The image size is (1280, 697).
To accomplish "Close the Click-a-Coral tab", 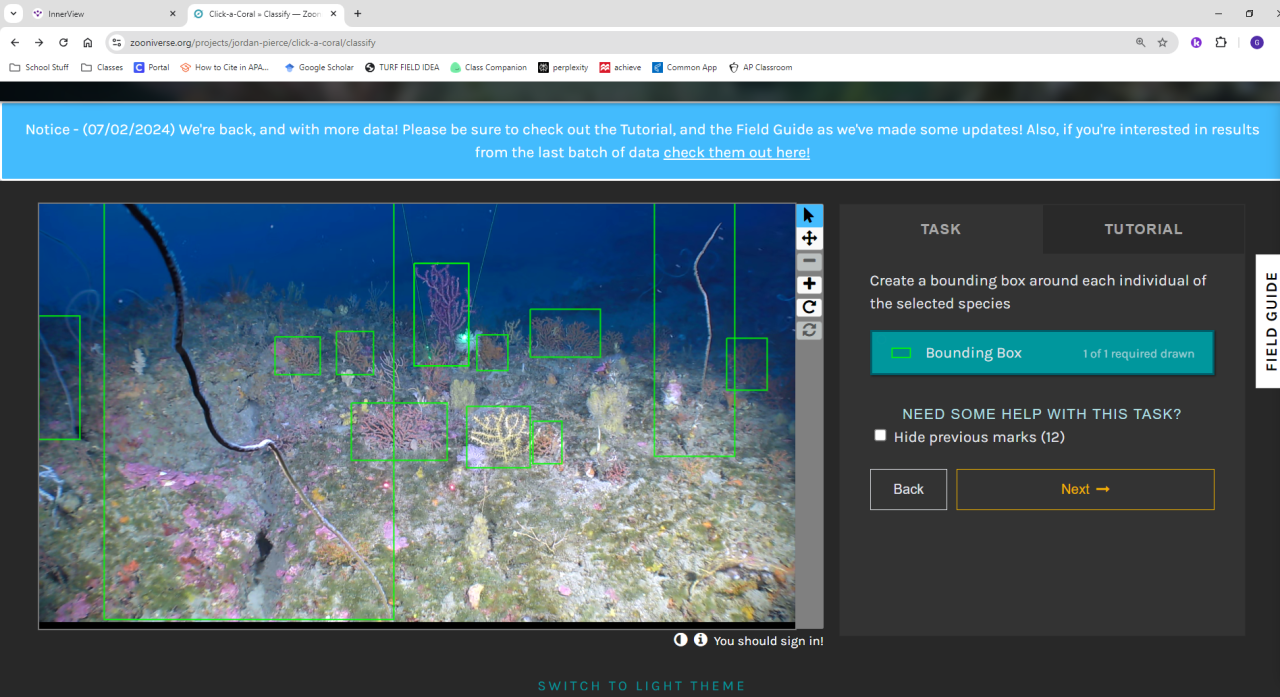I will point(333,14).
